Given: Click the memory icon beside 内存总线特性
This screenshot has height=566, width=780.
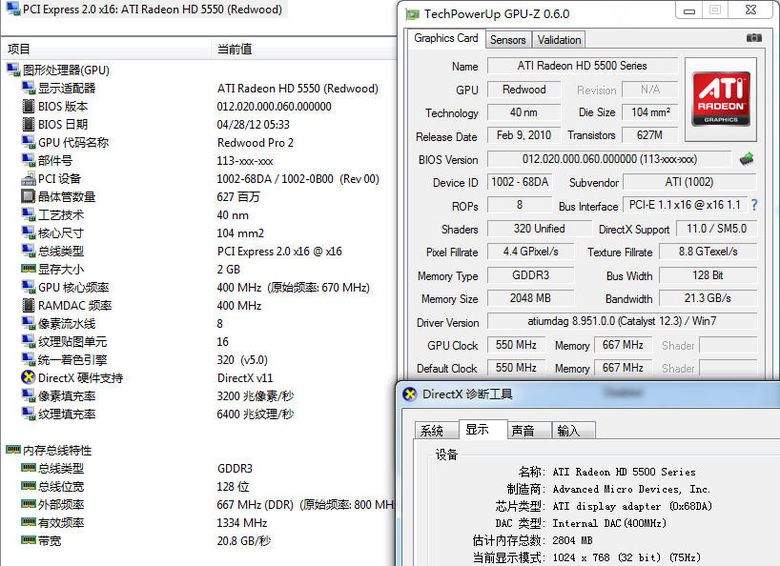Looking at the screenshot, I should (x=13, y=450).
